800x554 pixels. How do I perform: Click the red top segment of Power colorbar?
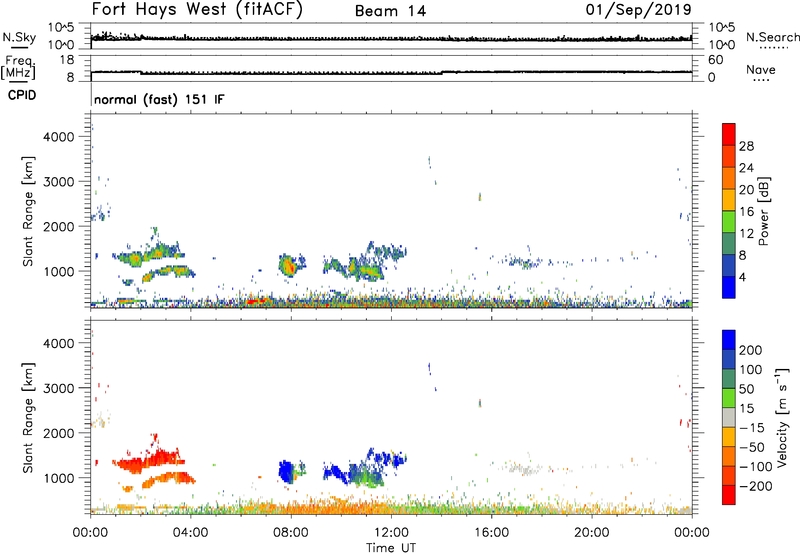point(729,134)
